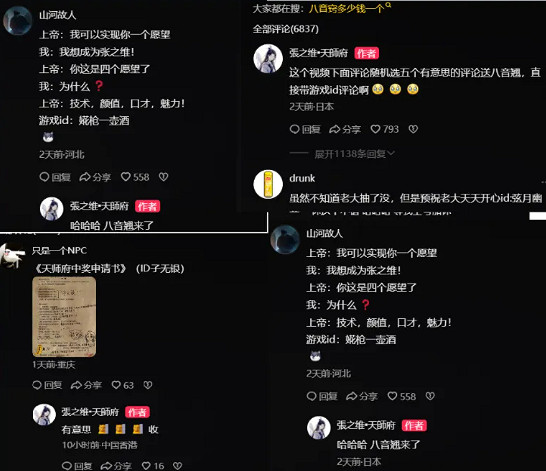Search the suggested term 八音窍多少钱一个
This screenshot has height=471, width=546.
[x=346, y=8]
